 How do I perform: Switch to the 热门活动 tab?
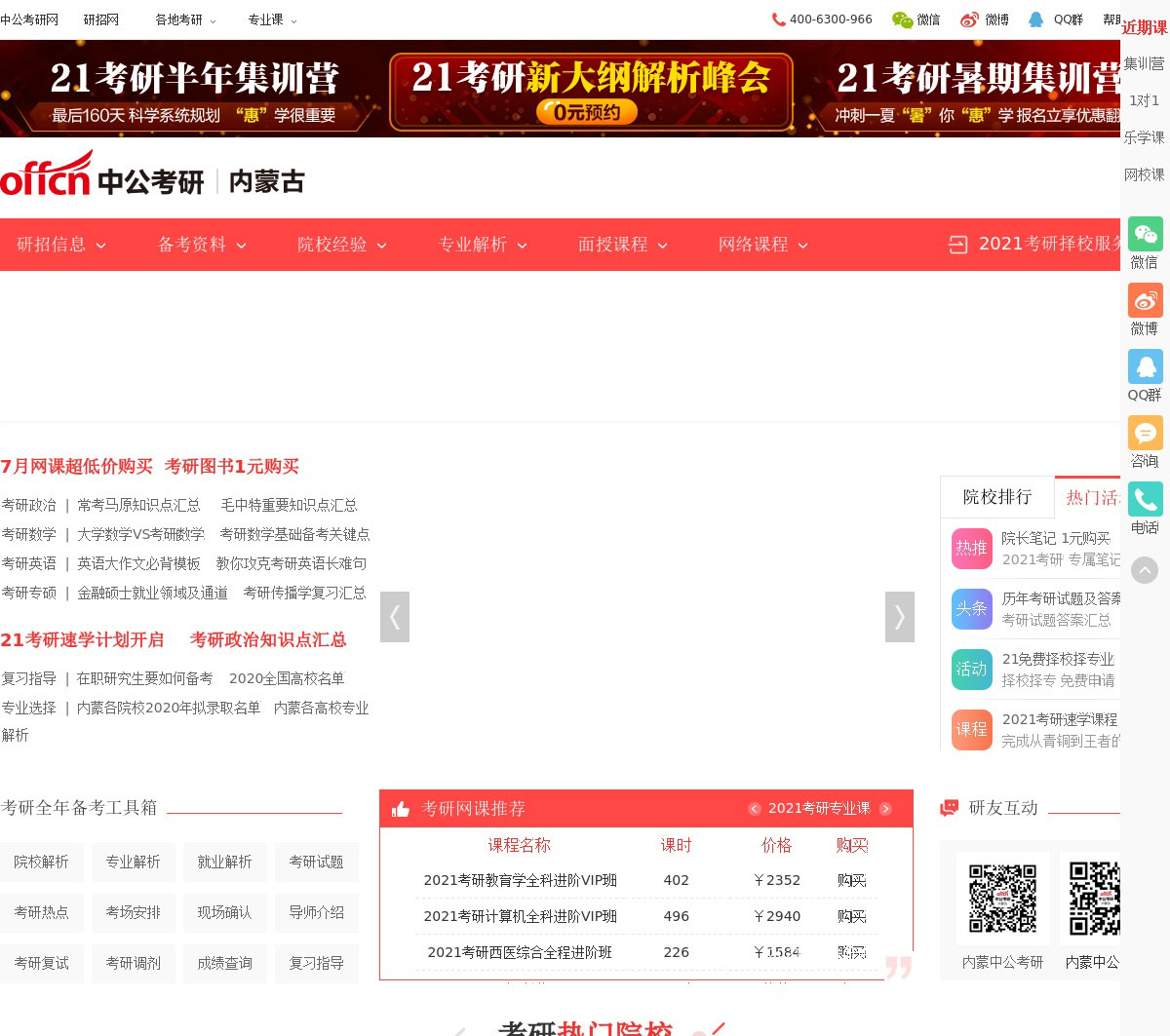pyautogui.click(x=1090, y=498)
